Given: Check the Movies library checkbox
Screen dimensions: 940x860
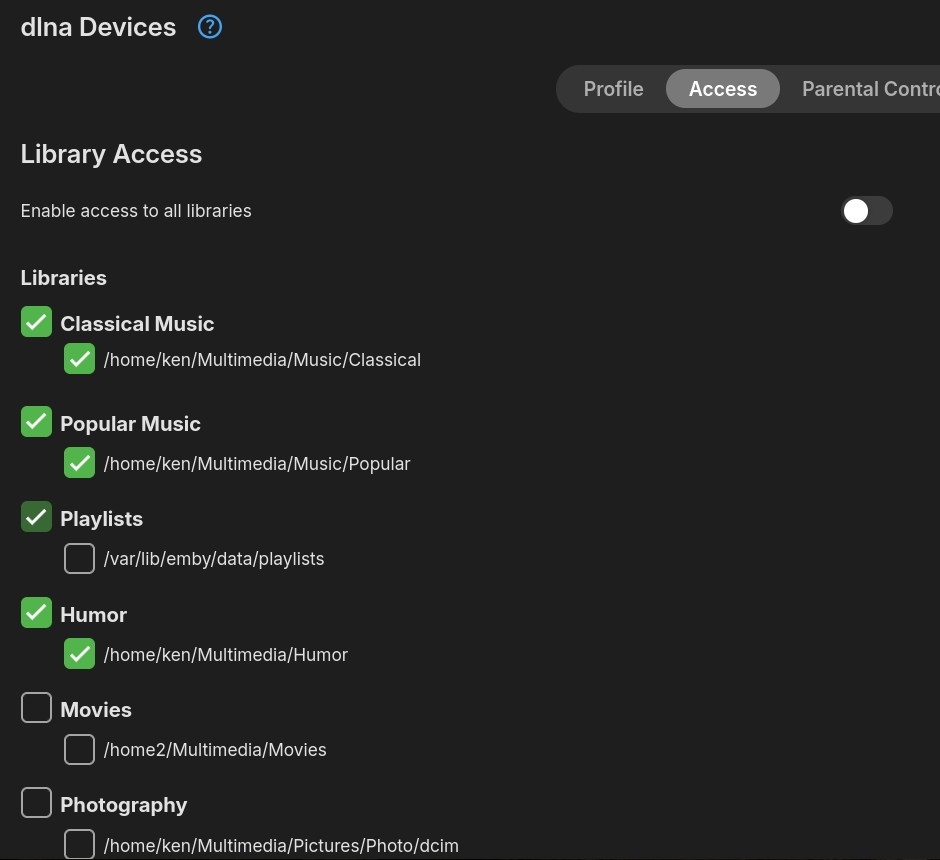Looking at the screenshot, I should (x=36, y=708).
